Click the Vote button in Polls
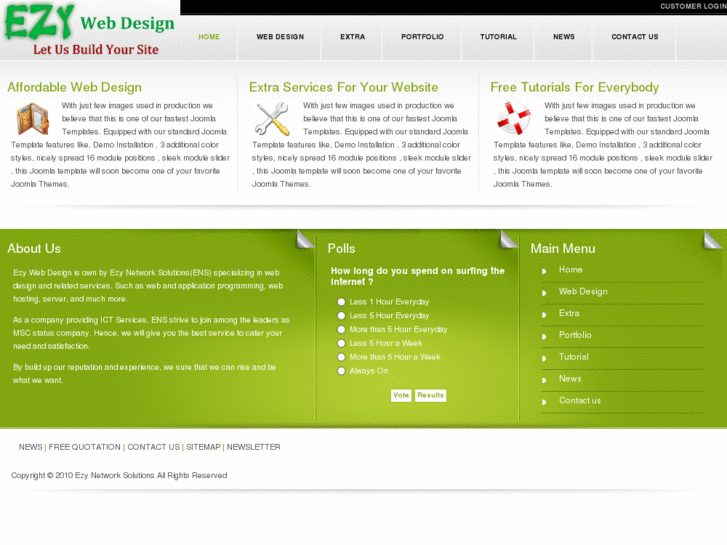 point(401,395)
